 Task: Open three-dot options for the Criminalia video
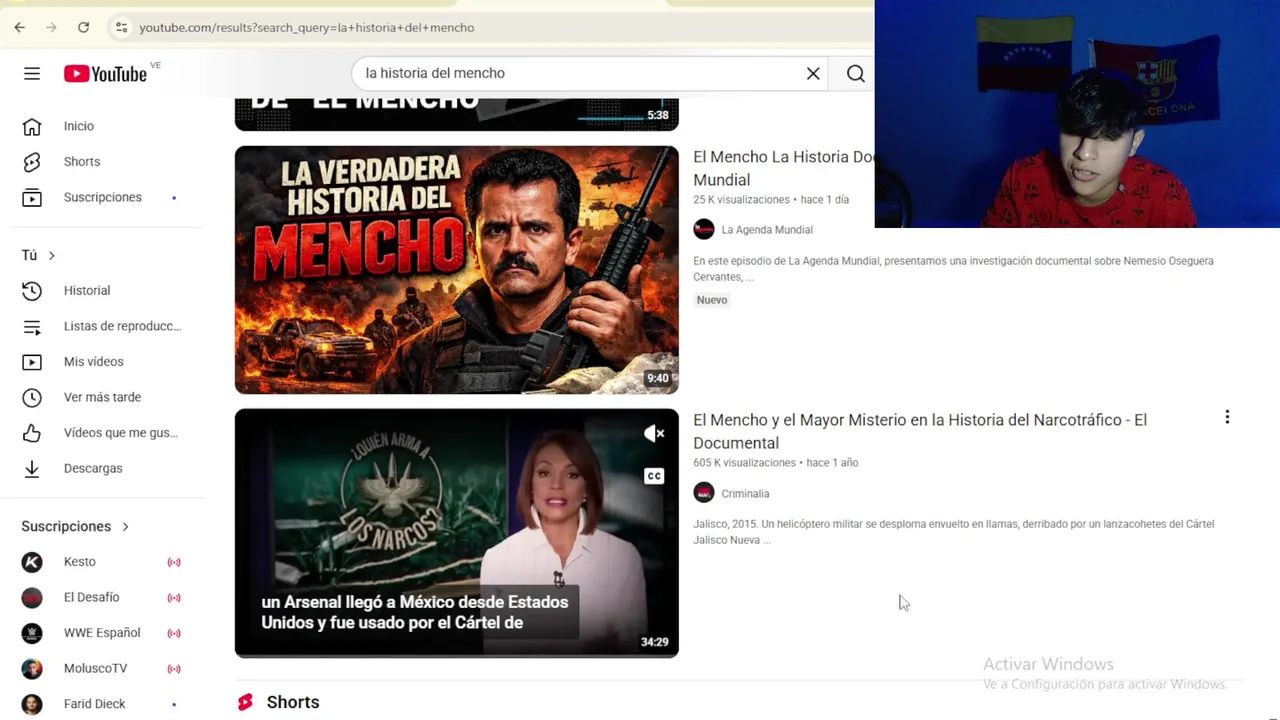click(1227, 417)
